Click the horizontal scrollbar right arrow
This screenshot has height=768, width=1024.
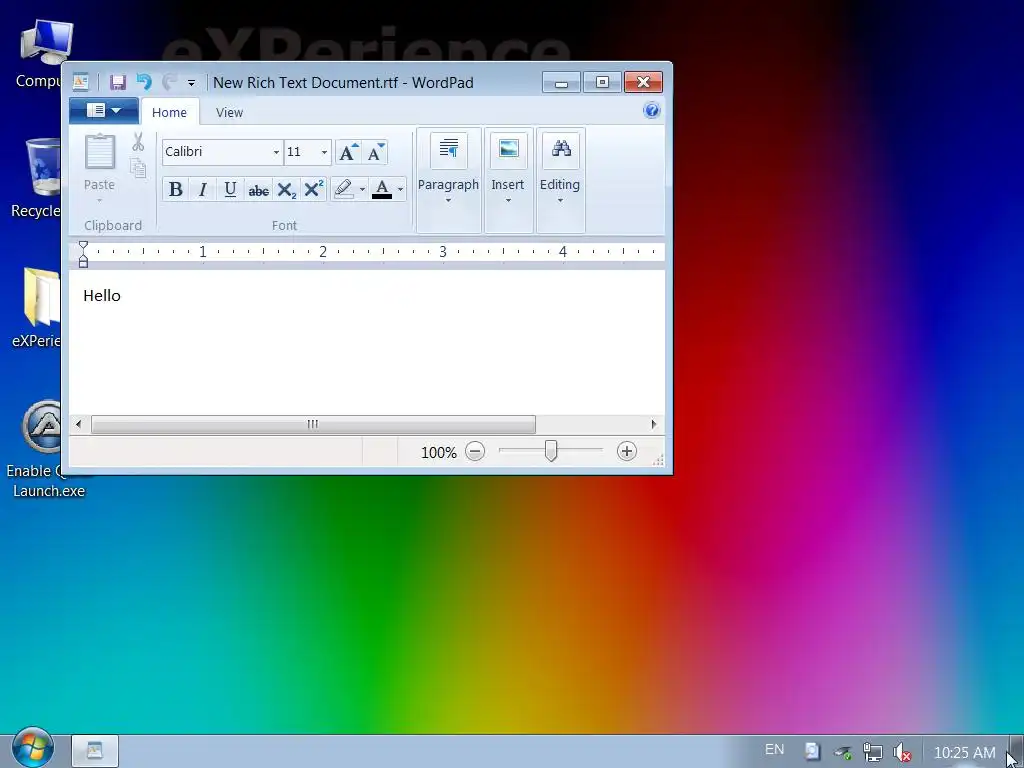click(x=654, y=424)
